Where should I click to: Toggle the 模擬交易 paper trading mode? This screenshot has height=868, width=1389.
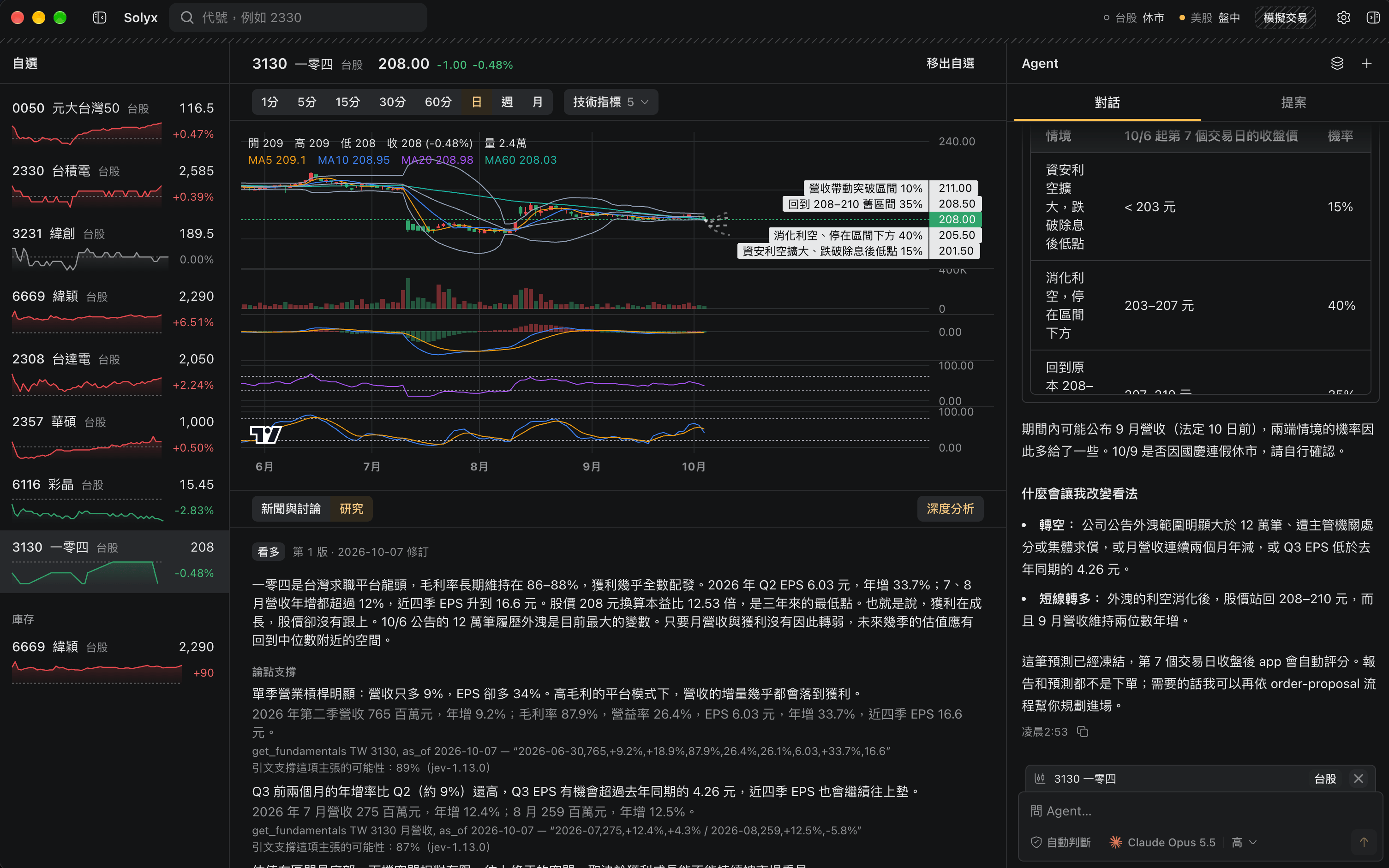coord(1285,18)
